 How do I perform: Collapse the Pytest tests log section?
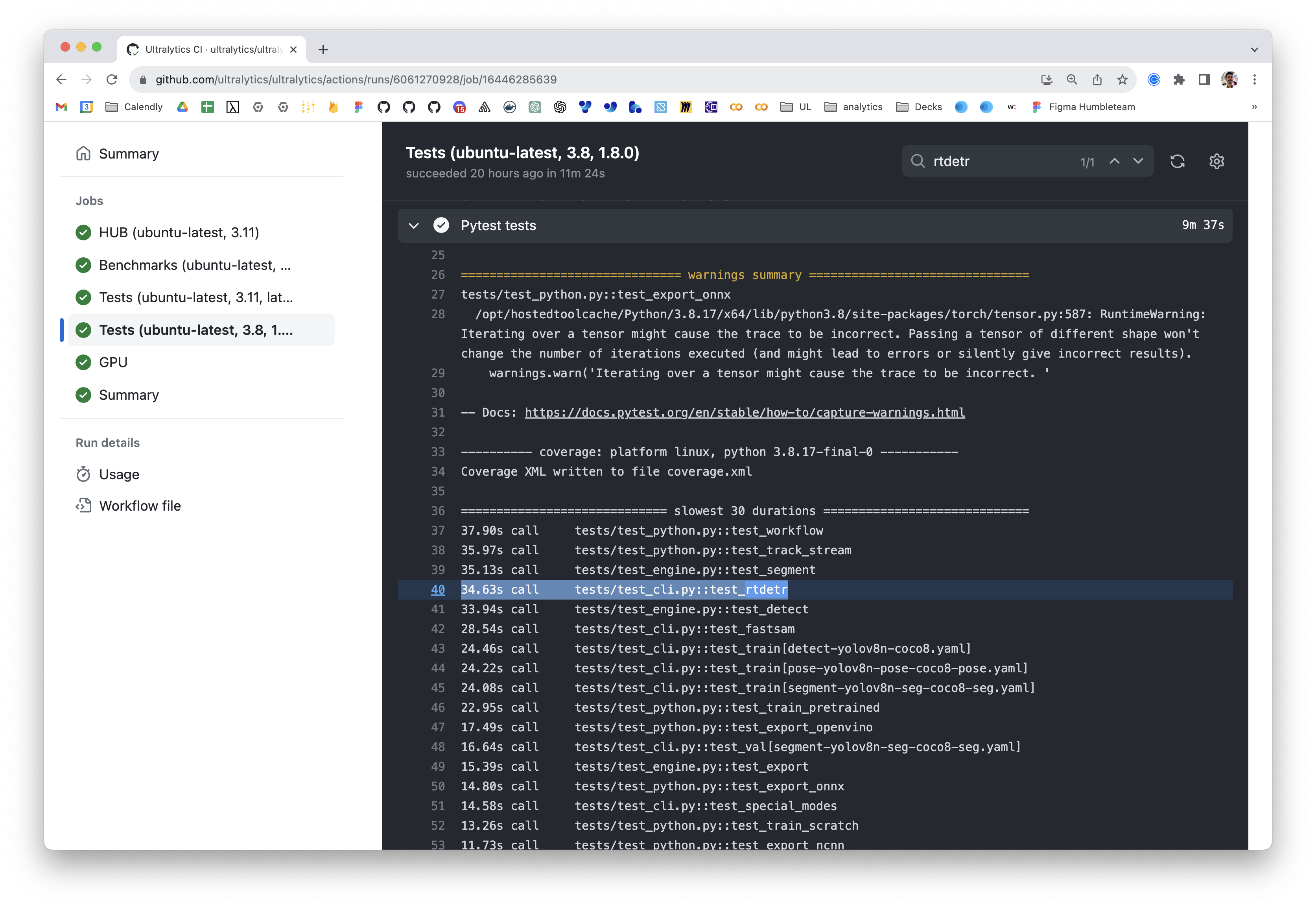click(413, 225)
